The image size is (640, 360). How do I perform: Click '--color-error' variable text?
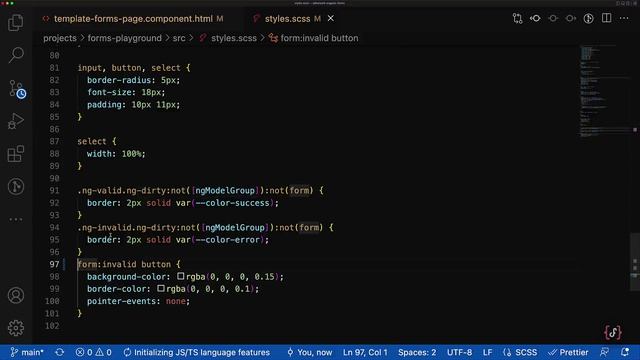[x=227, y=240]
